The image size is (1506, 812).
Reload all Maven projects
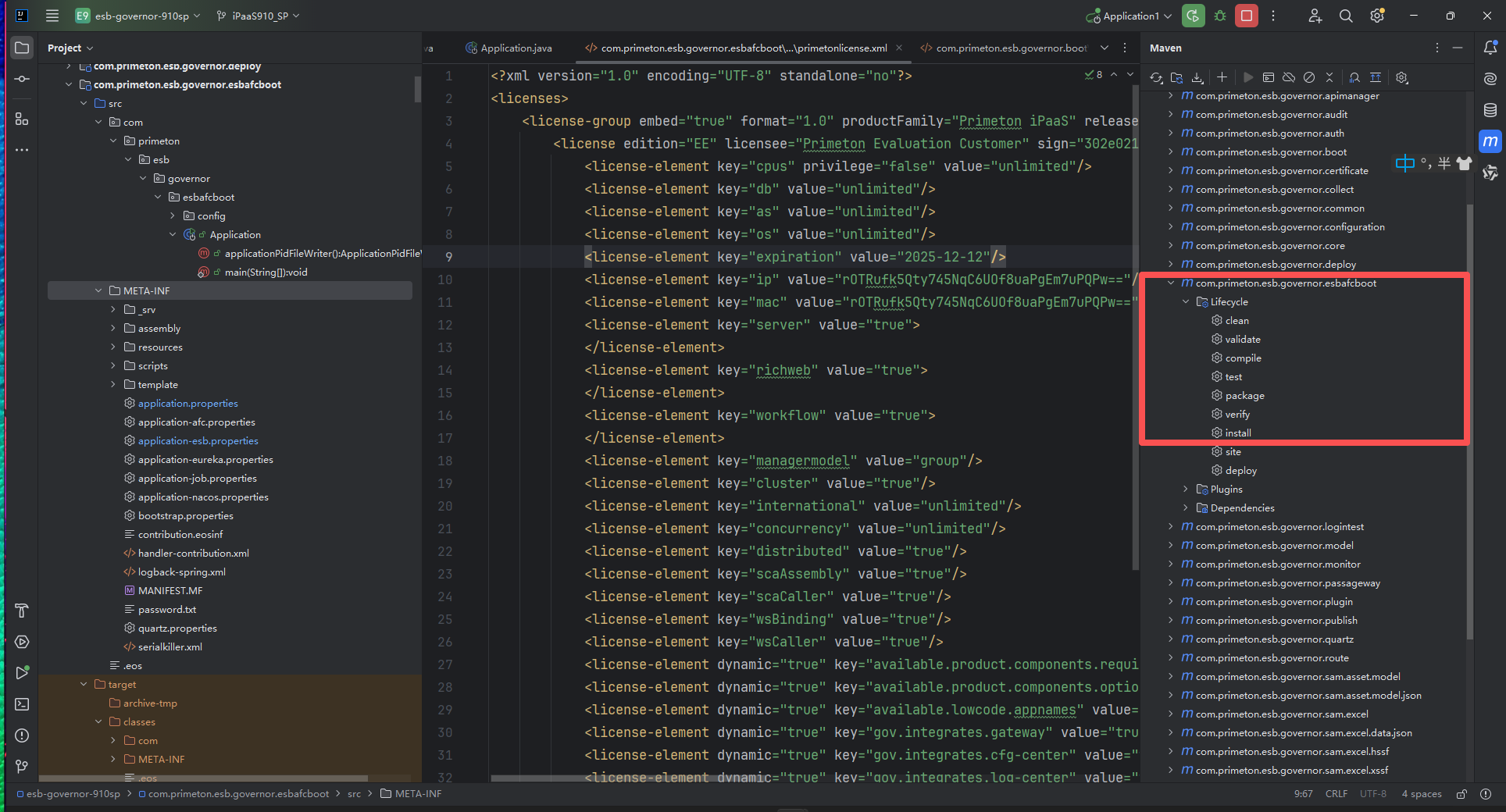1156,77
